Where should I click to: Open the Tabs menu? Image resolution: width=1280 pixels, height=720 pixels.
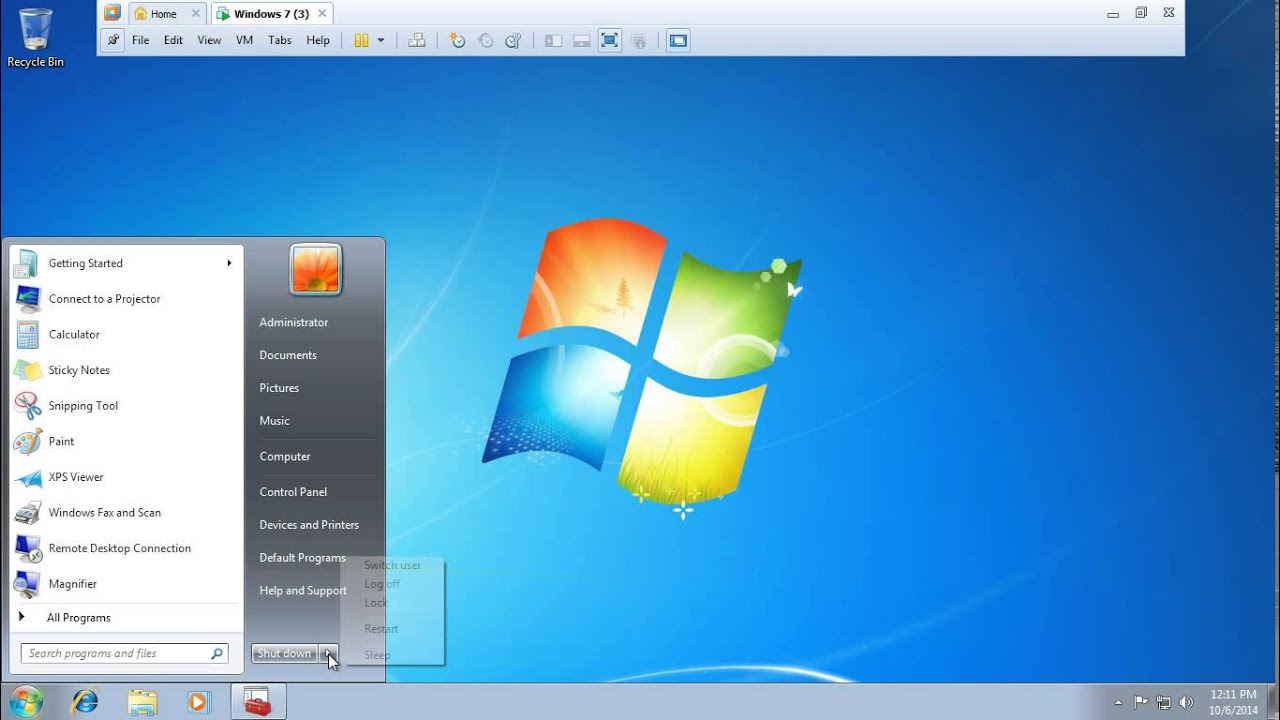coord(280,40)
